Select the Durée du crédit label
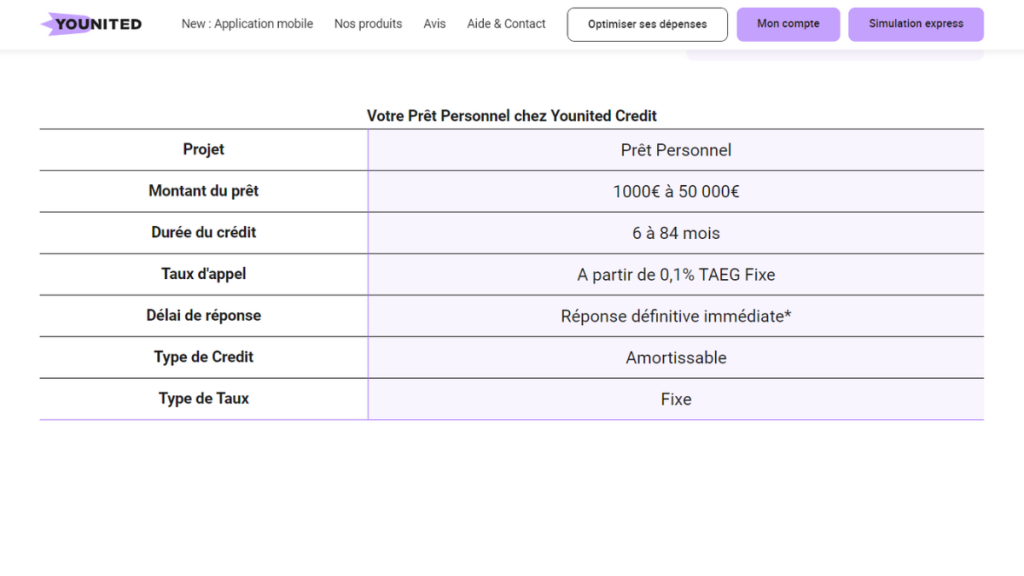The height and width of the screenshot is (576, 1024). [204, 233]
